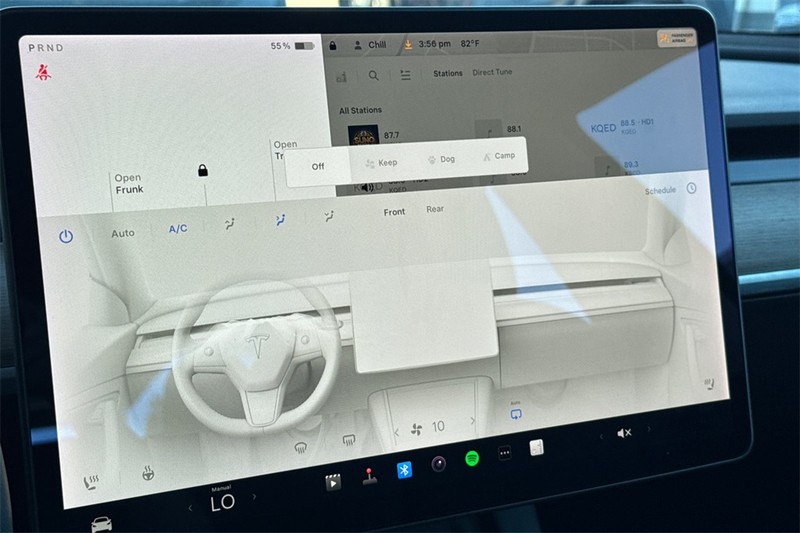Toggle the blue Auto recirculation icon
The image size is (800, 533).
tap(516, 412)
